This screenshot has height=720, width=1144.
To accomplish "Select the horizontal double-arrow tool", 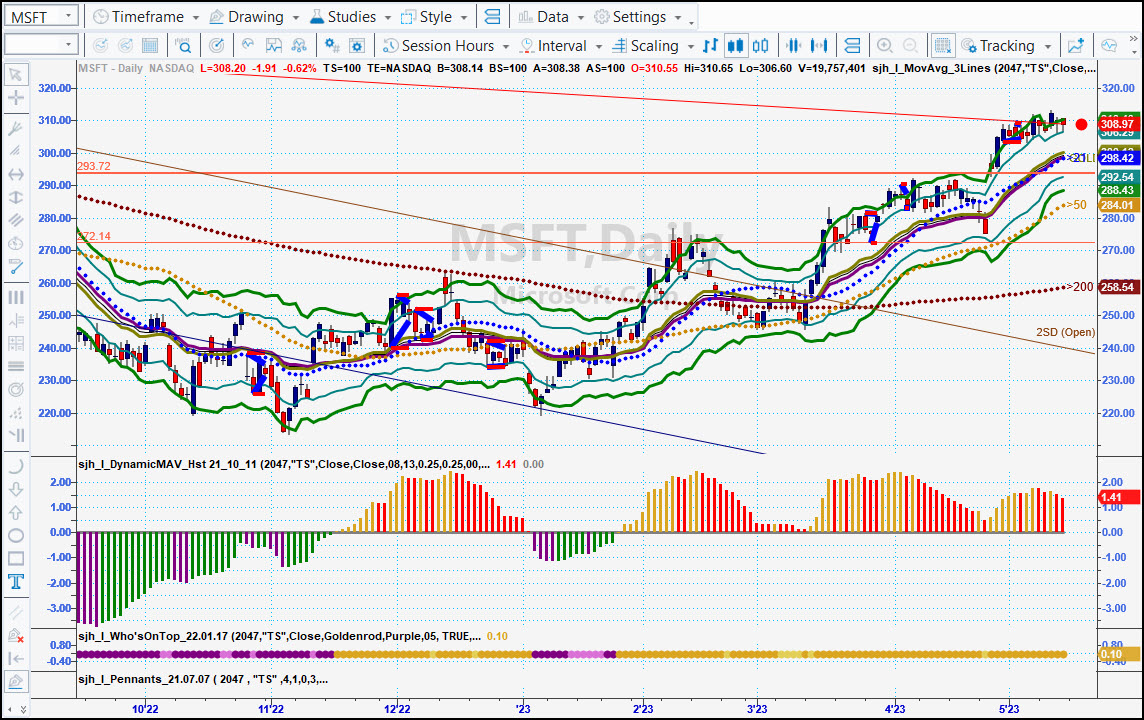I will click(x=15, y=174).
